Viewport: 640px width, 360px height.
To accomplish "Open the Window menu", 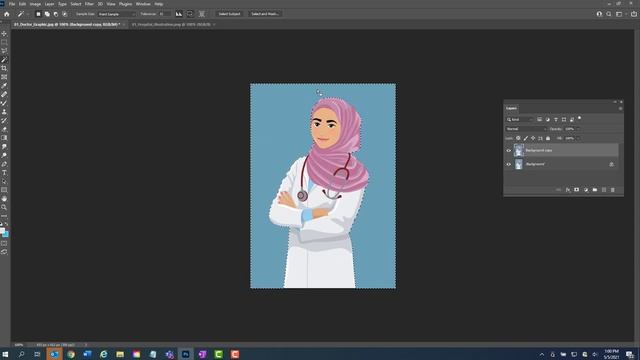I will (x=143, y=4).
